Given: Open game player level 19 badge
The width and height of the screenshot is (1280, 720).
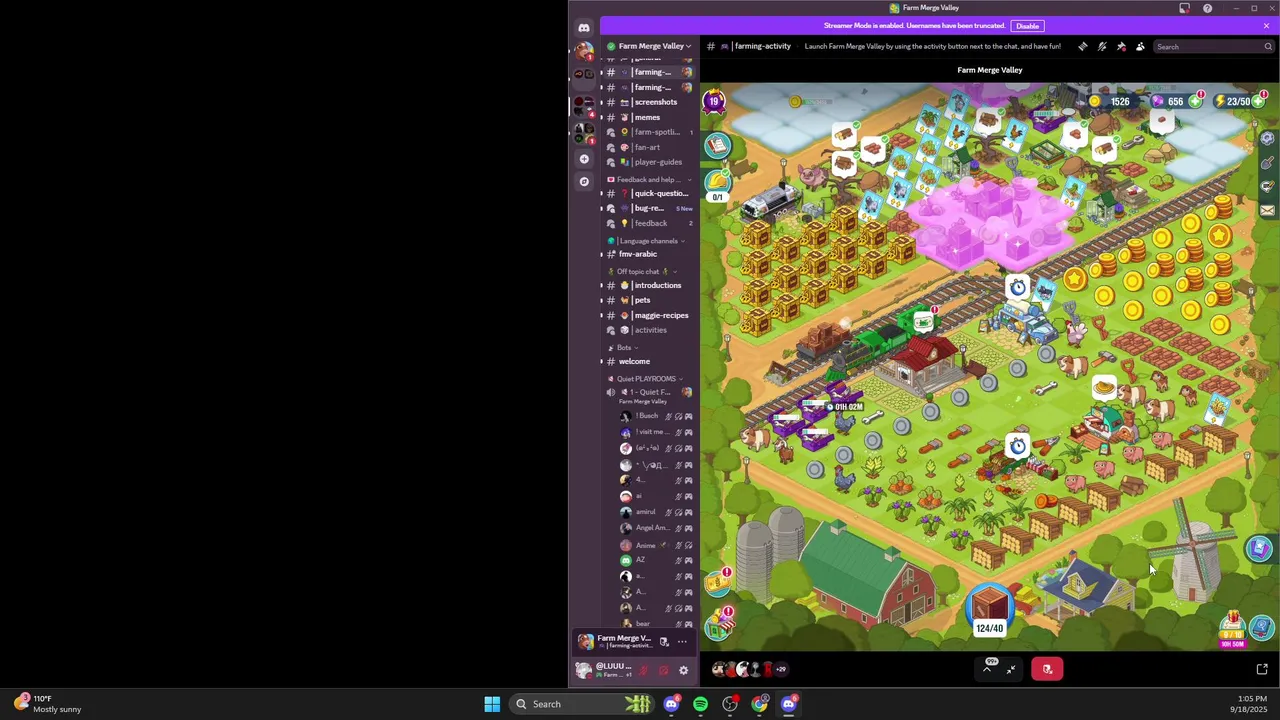Looking at the screenshot, I should [714, 101].
